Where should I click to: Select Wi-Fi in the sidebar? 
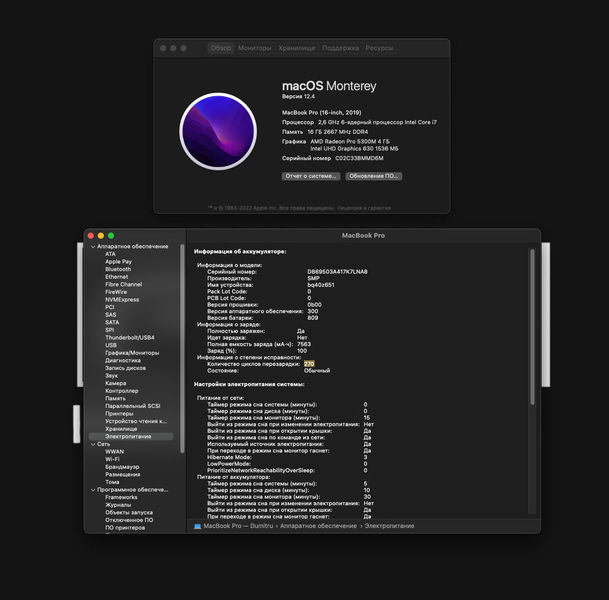(112, 459)
